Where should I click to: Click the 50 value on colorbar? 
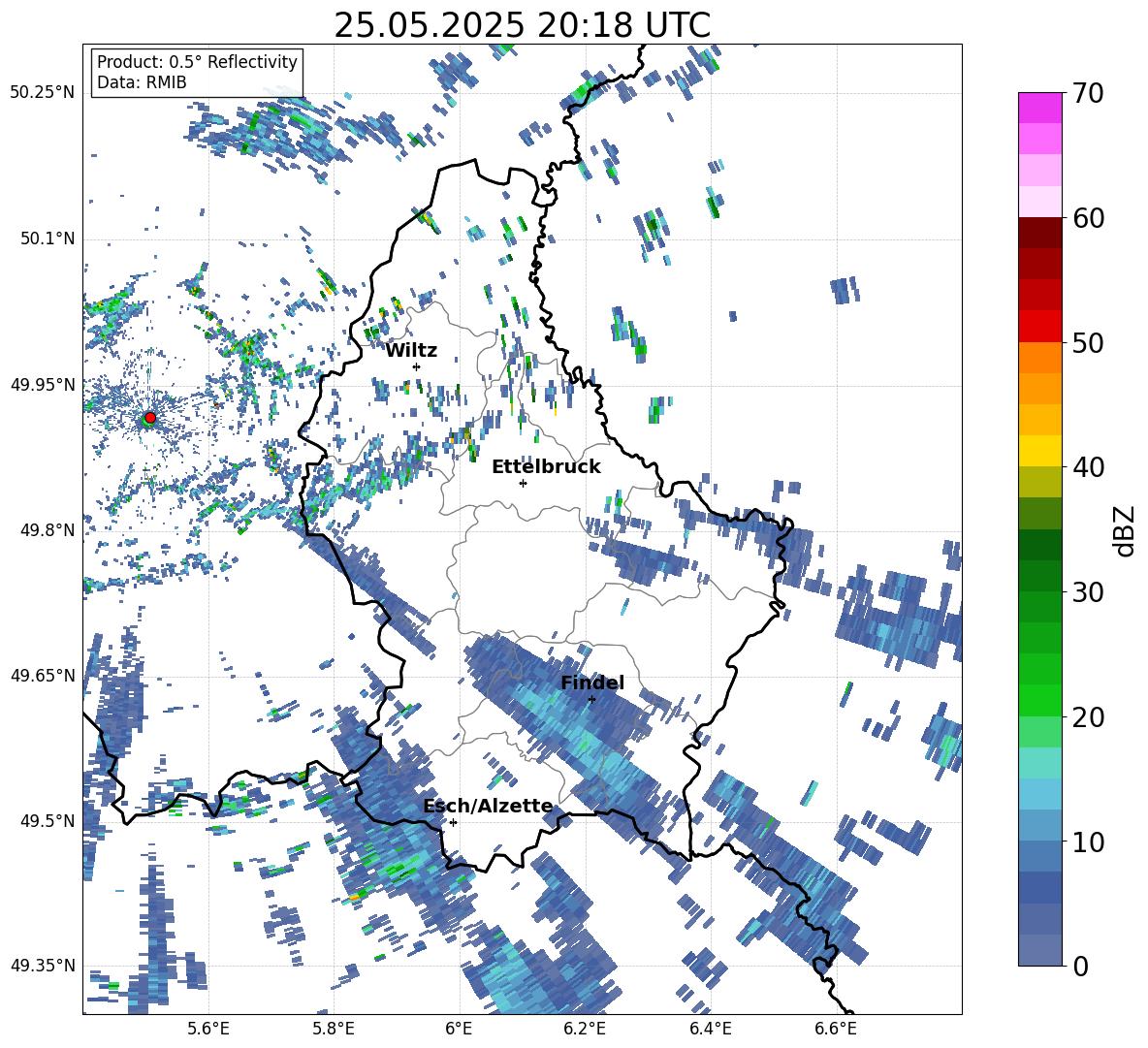coord(1088,343)
